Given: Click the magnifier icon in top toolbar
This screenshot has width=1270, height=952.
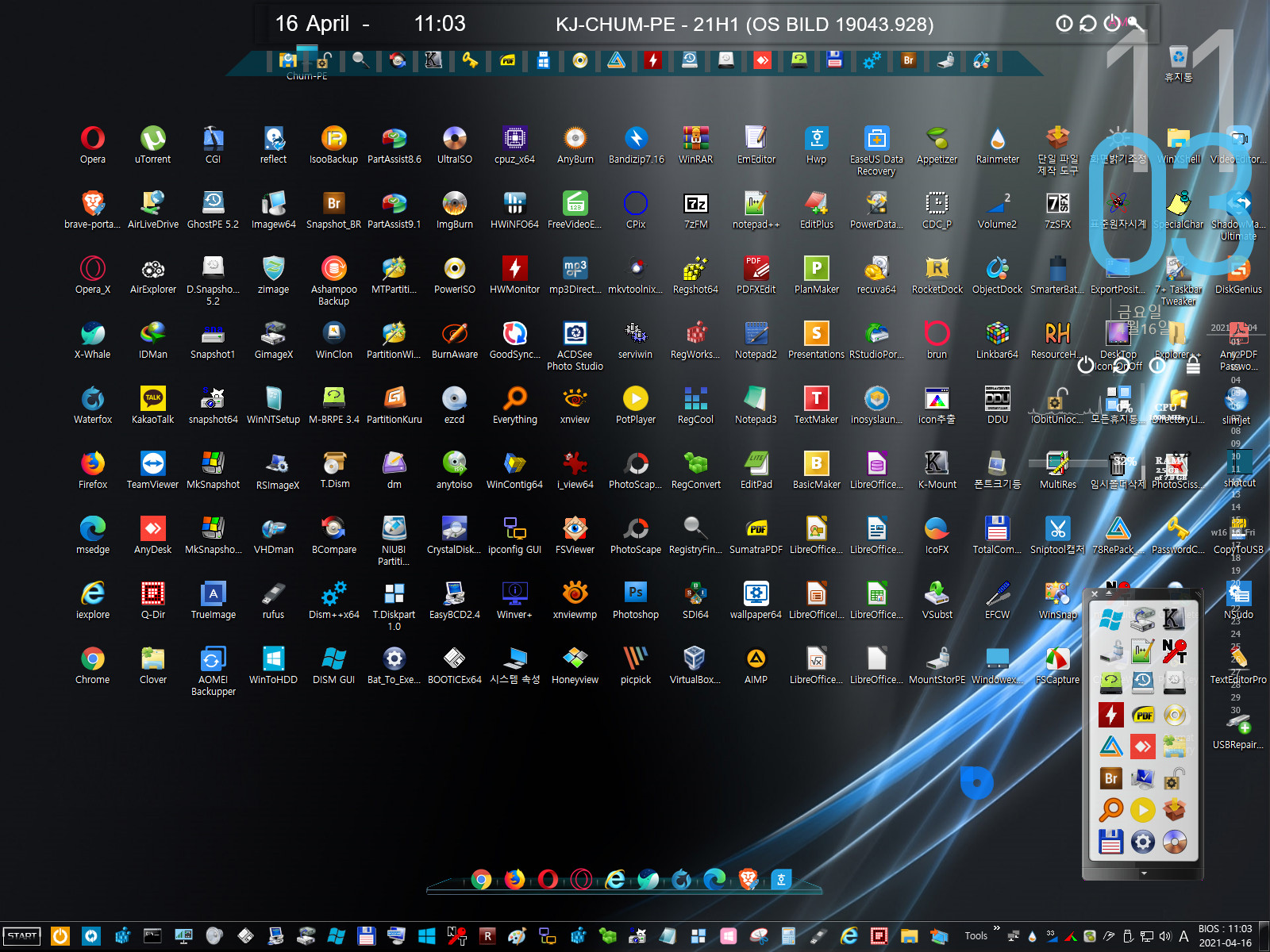Looking at the screenshot, I should (360, 59).
